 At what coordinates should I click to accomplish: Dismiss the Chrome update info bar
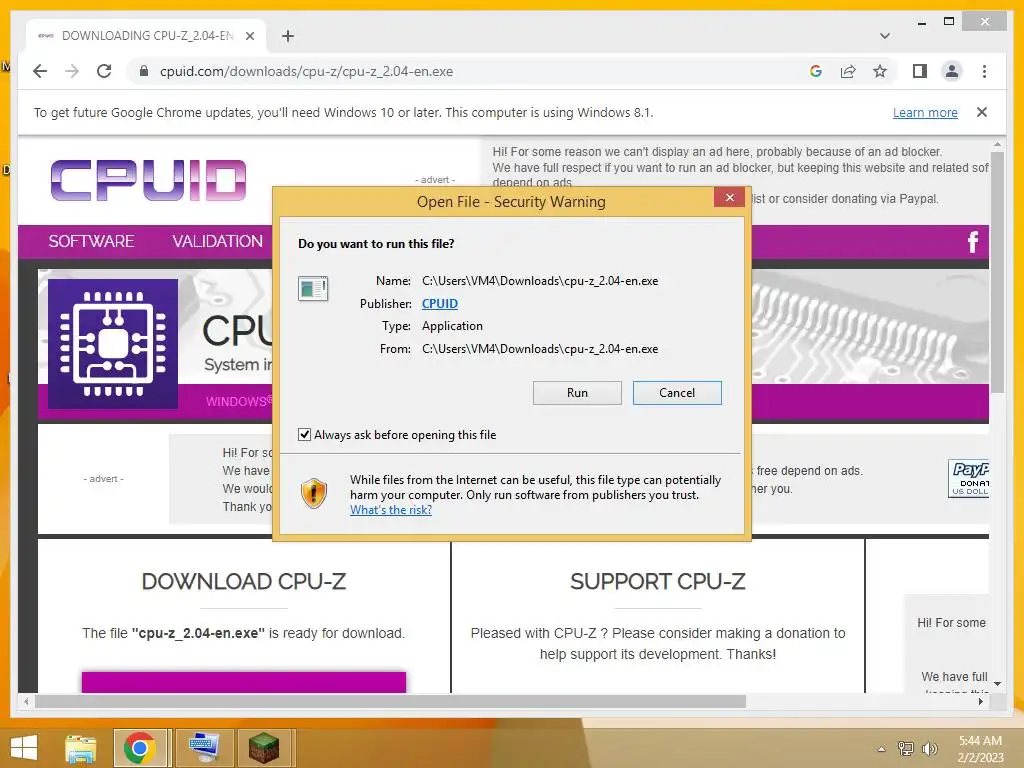pyautogui.click(x=982, y=112)
